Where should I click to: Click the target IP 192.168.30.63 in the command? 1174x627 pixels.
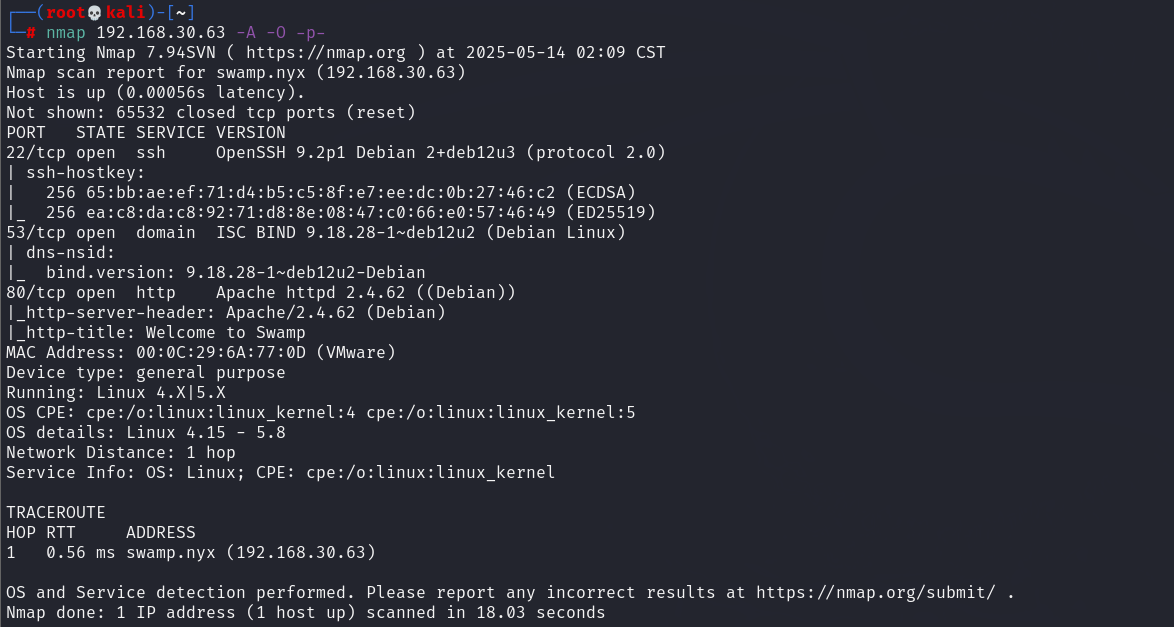(x=160, y=33)
